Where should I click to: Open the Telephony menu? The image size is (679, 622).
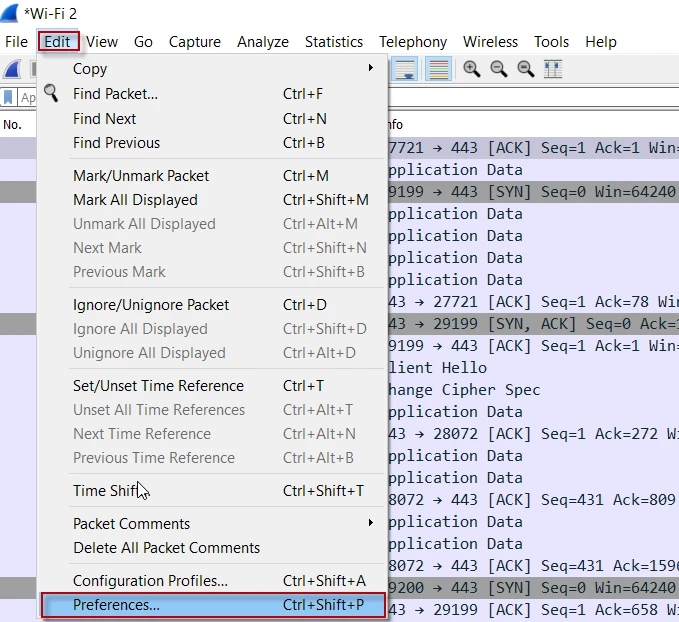coord(412,42)
